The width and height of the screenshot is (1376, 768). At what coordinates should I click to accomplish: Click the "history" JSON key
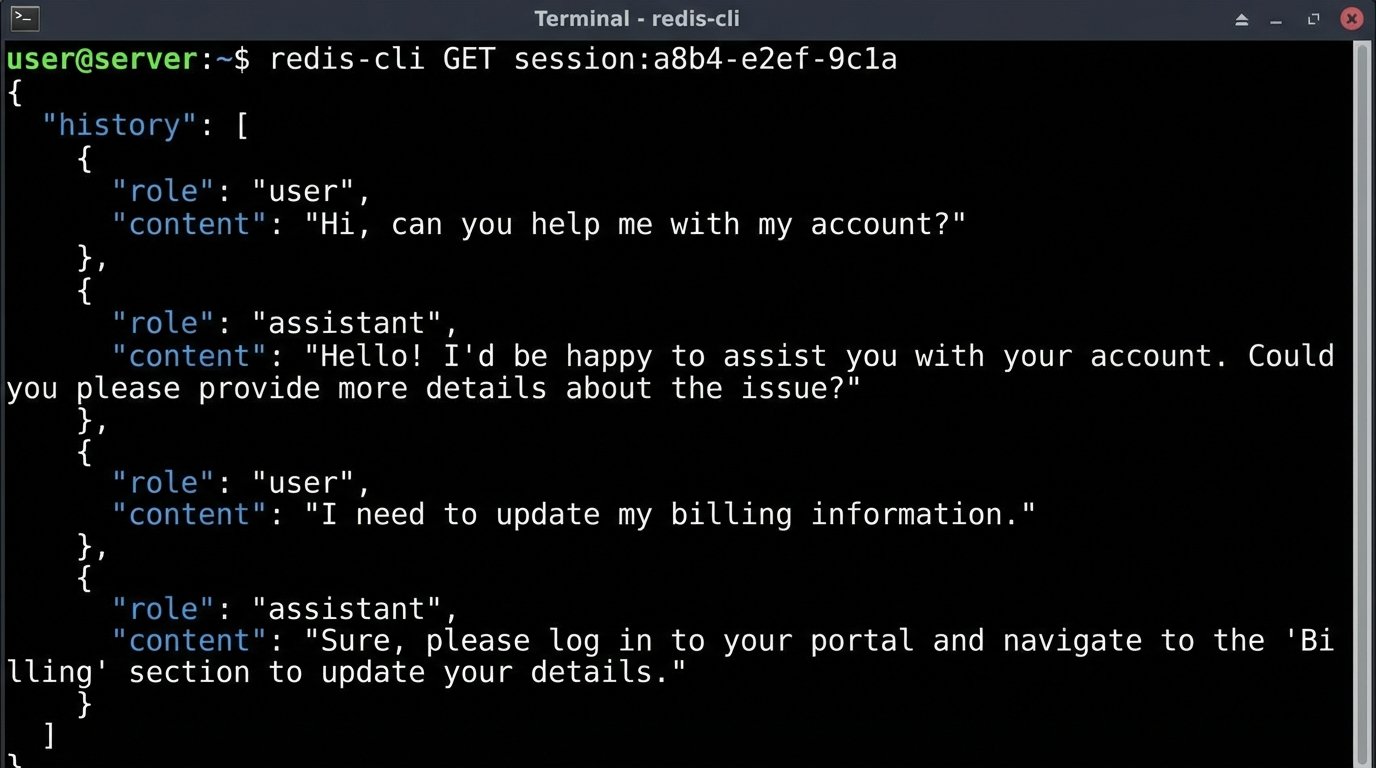[119, 124]
